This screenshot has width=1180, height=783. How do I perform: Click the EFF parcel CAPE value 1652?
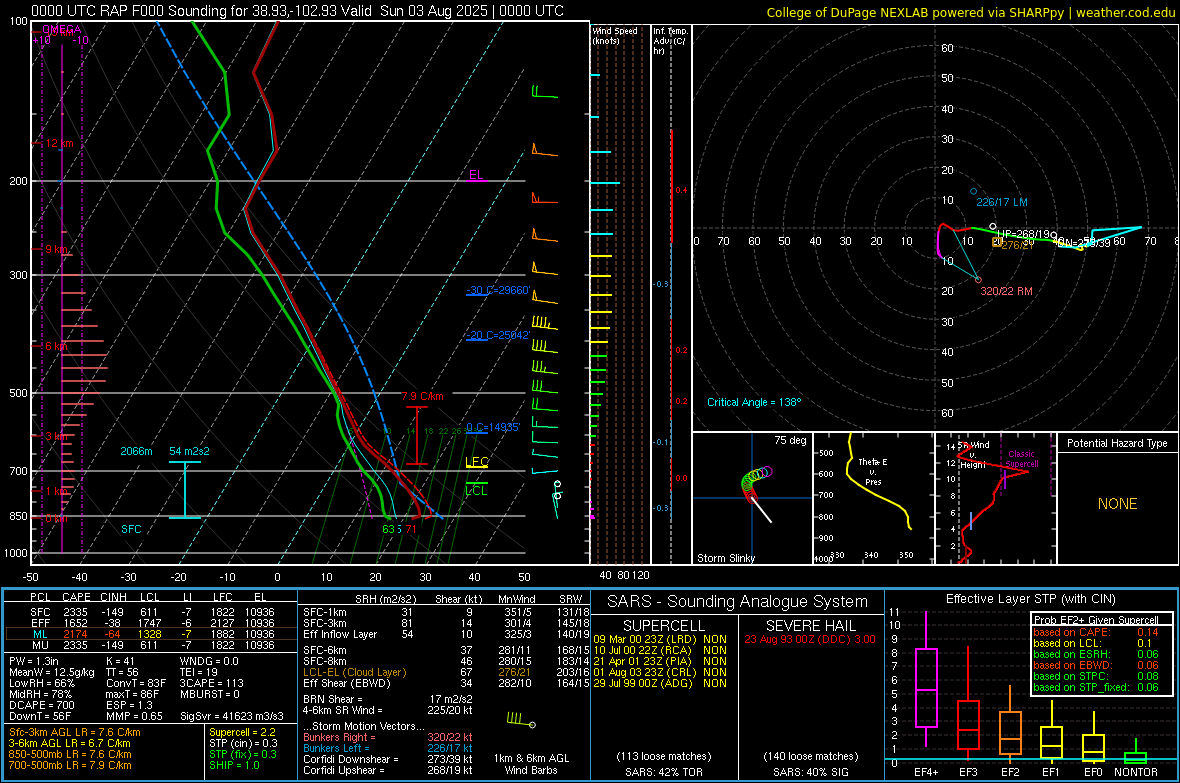pyautogui.click(x=75, y=623)
